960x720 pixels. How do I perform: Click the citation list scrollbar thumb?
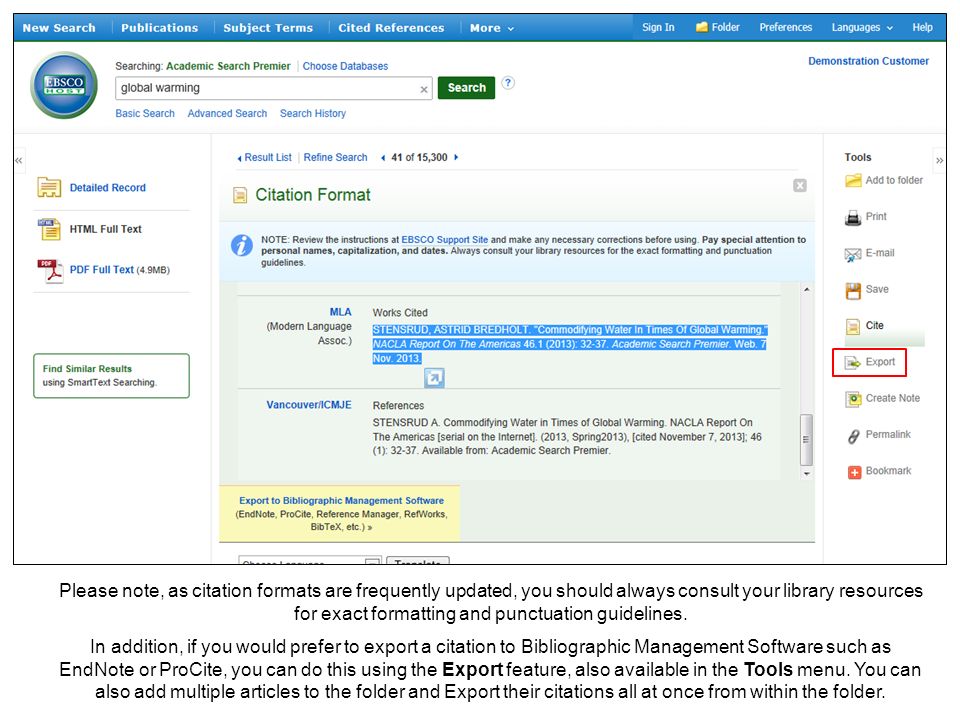806,440
